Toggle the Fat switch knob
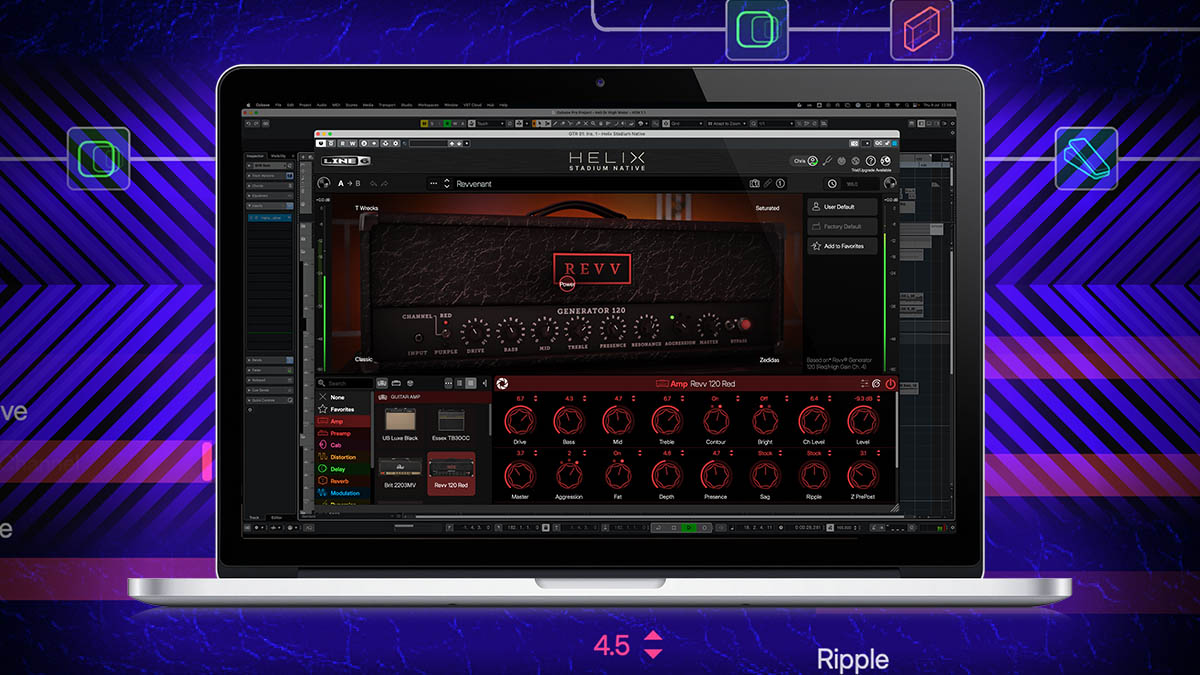Viewport: 1200px width, 675px height. tap(618, 476)
